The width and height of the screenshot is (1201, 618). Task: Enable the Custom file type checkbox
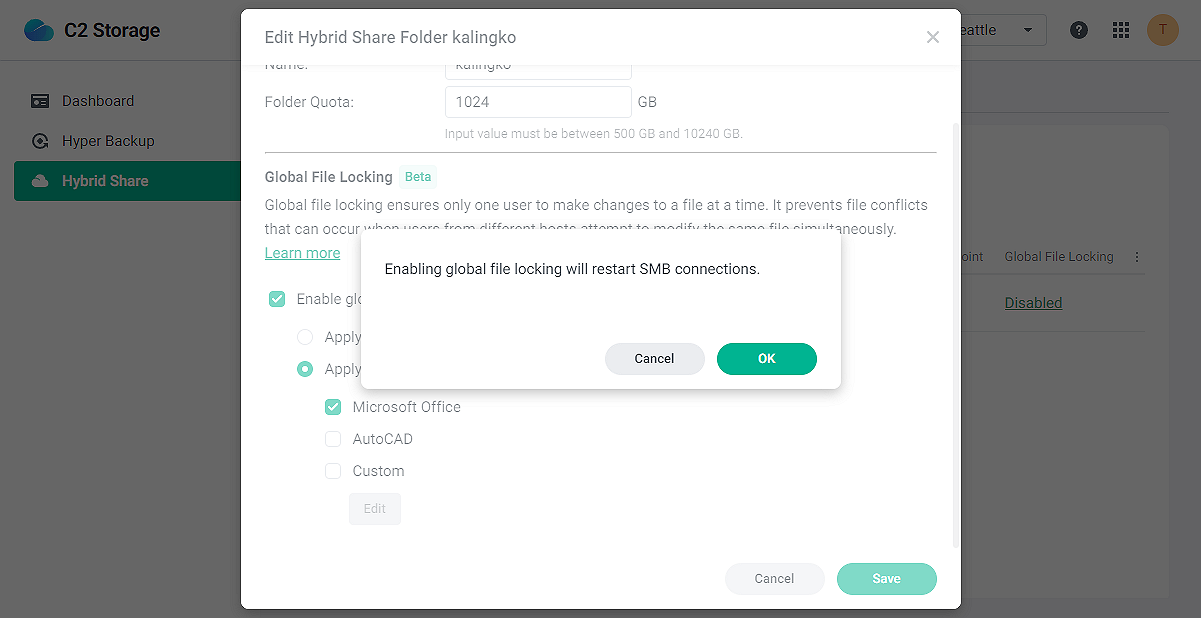[x=332, y=470]
